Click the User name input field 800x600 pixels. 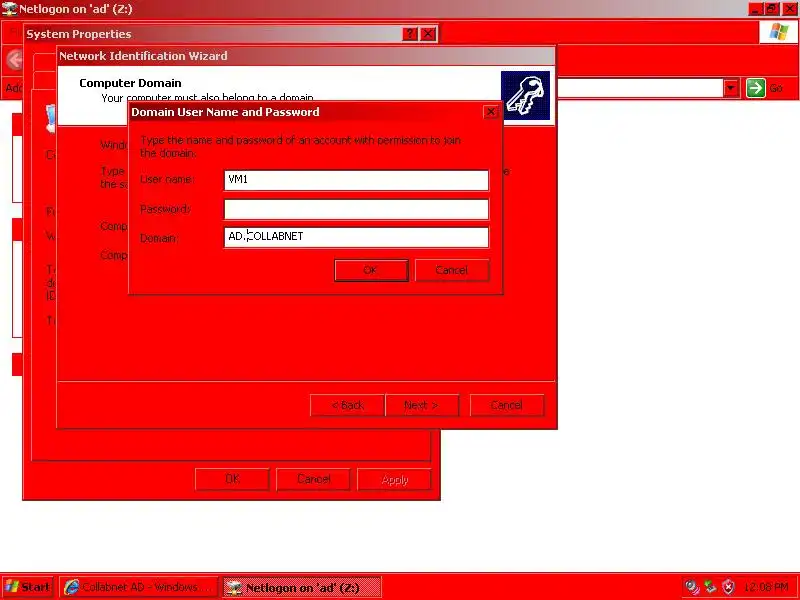pos(356,180)
